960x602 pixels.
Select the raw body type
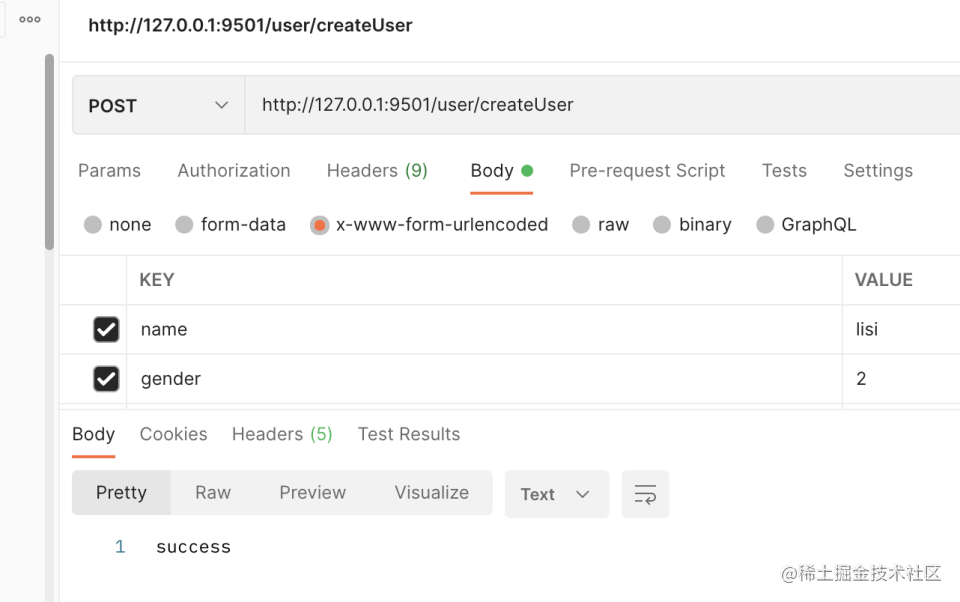coord(581,225)
